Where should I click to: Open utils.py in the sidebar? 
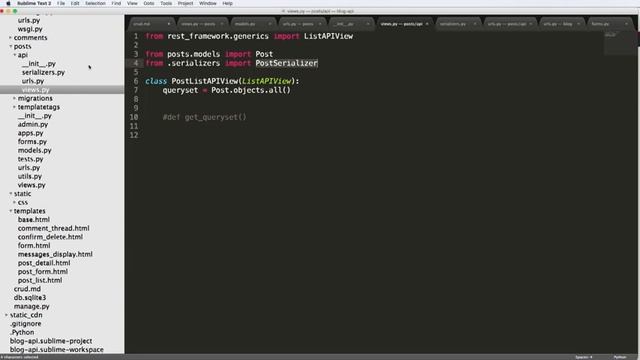pos(29,176)
